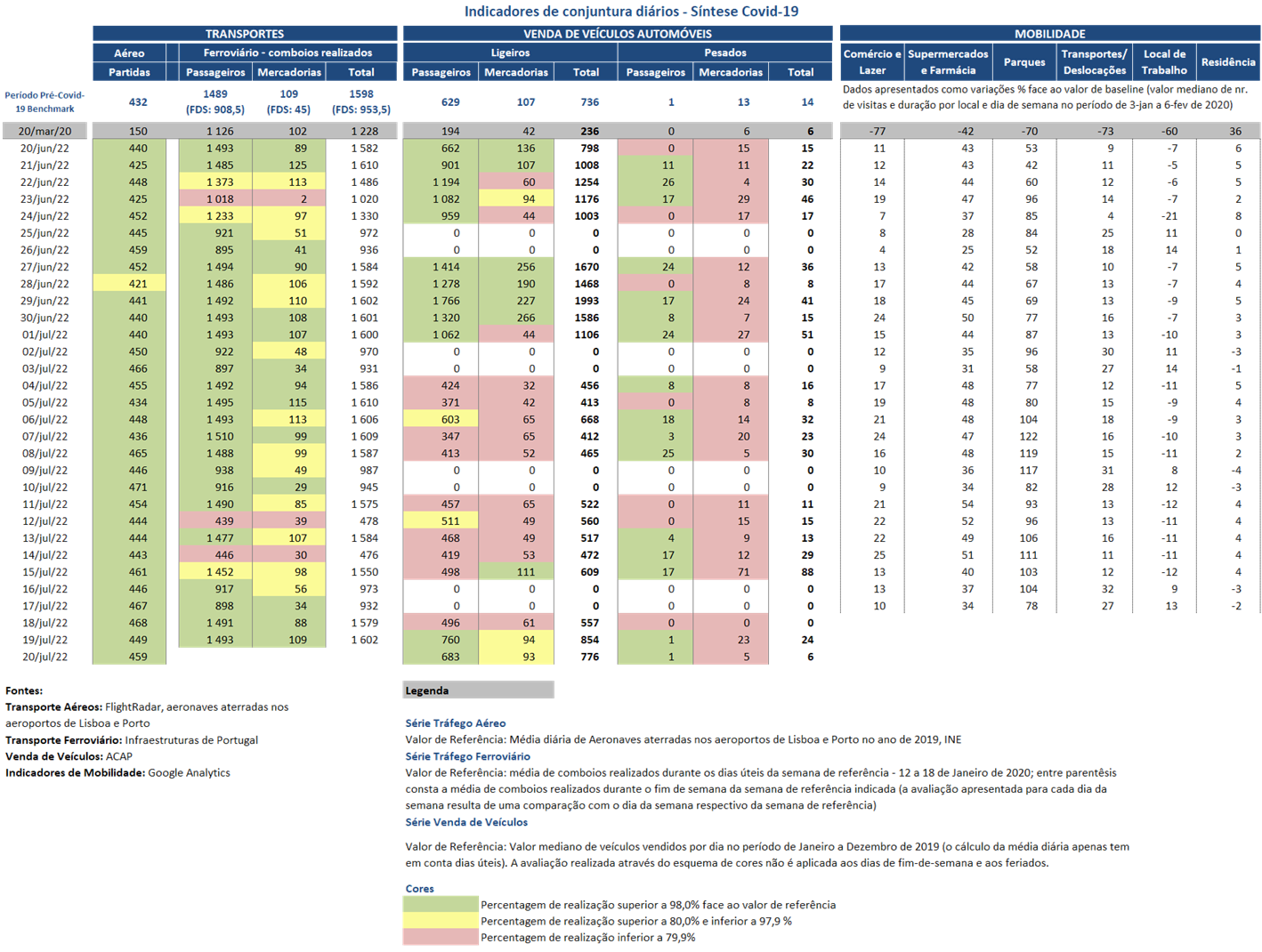This screenshot has width=1262, height=952.
Task: Click the 'Série Venda de Veículos' heading
Action: (466, 822)
